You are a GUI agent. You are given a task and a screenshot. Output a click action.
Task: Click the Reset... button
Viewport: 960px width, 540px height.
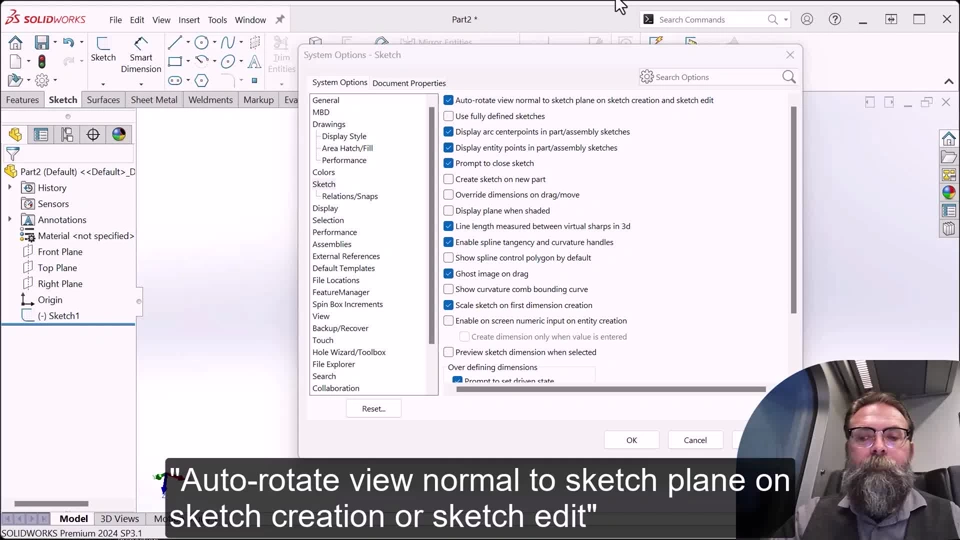pyautogui.click(x=373, y=408)
